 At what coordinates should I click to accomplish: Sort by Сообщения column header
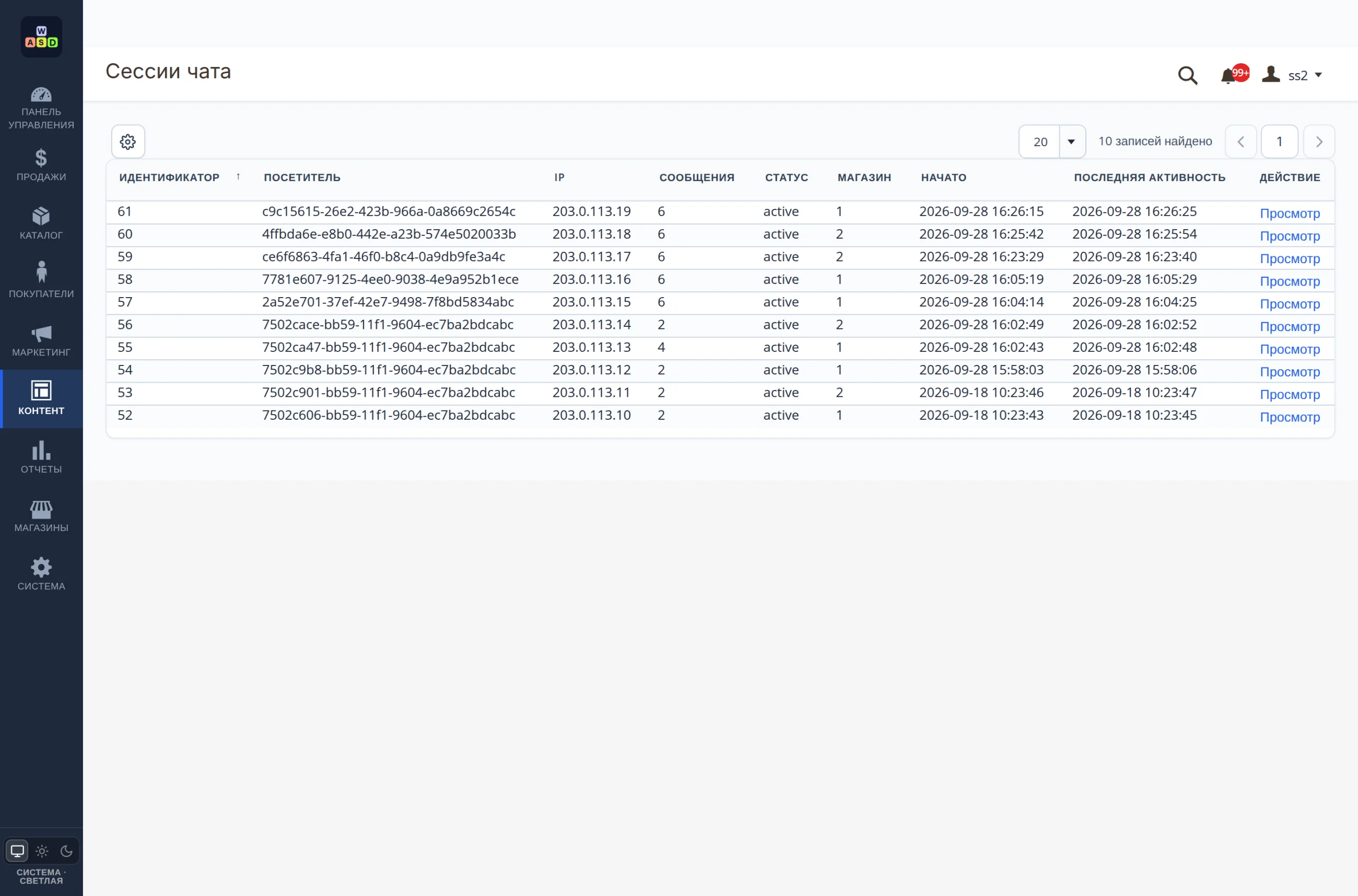697,178
